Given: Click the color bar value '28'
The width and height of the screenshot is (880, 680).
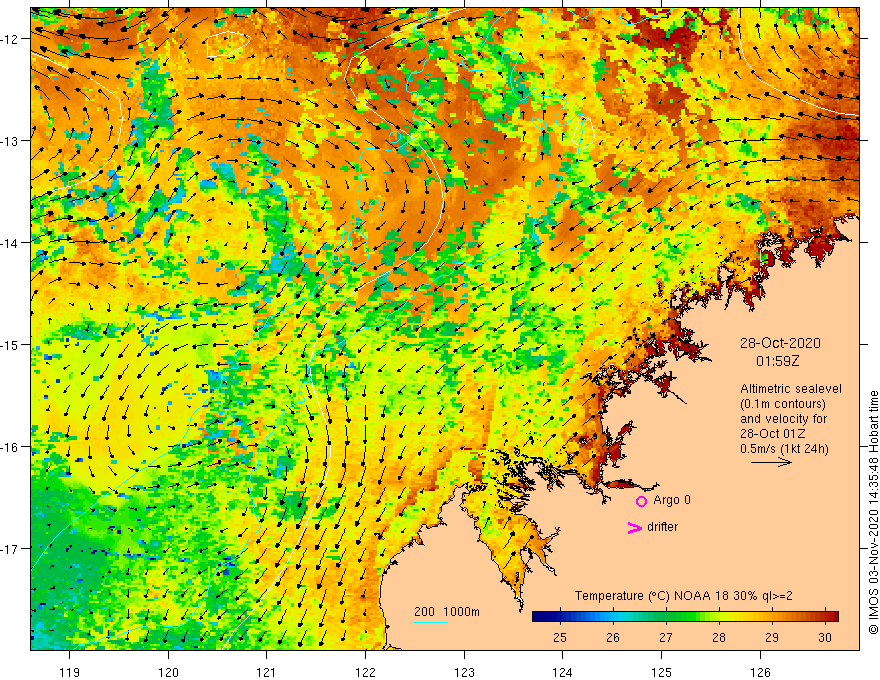Looking at the screenshot, I should (x=719, y=637).
